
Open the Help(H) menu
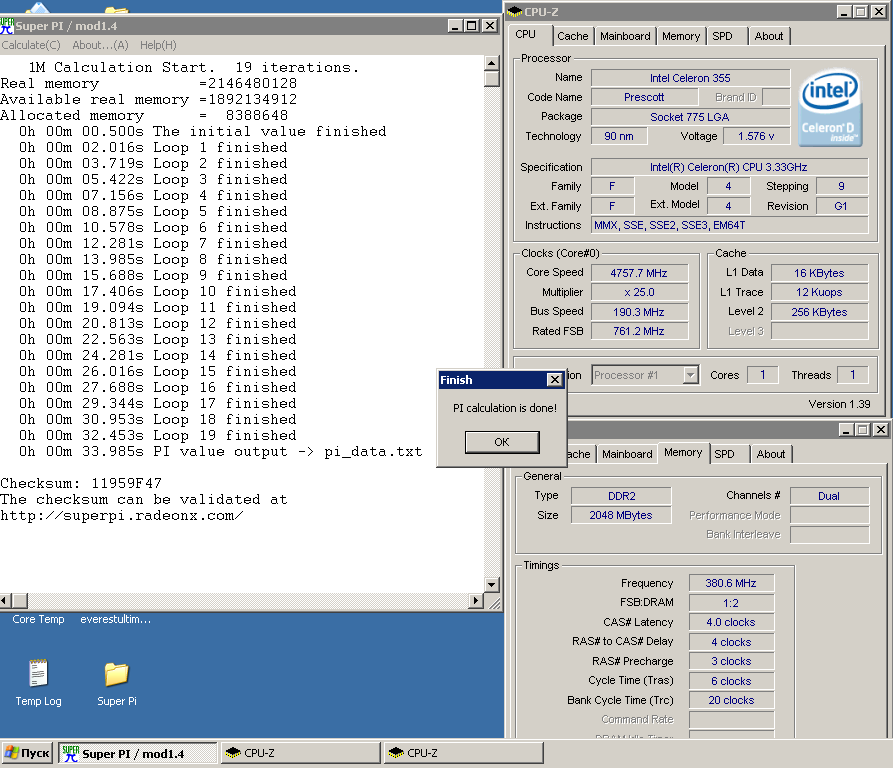(158, 45)
